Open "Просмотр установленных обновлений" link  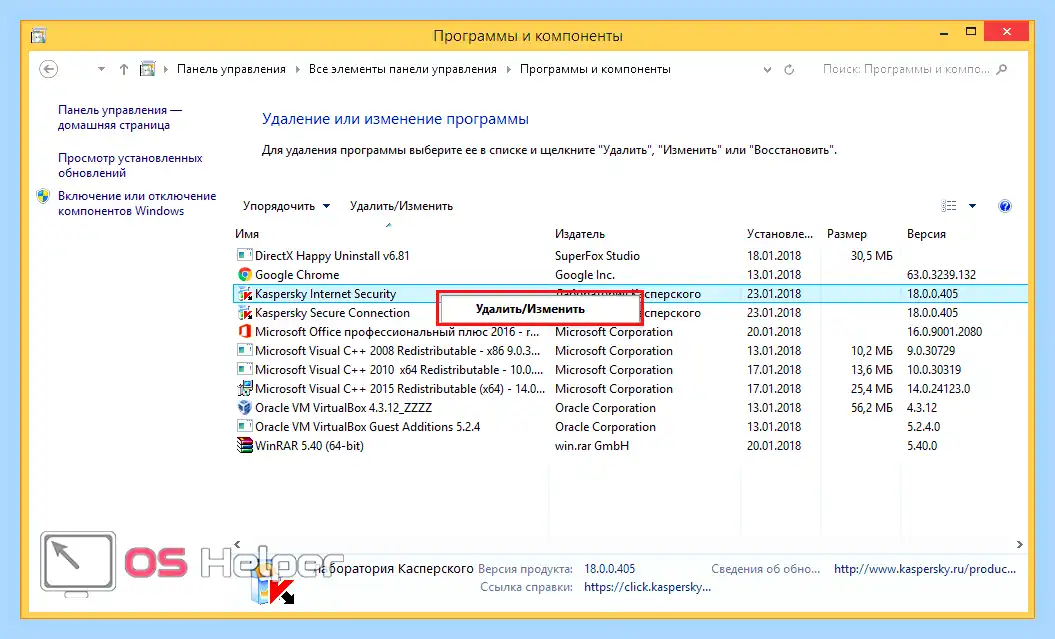click(x=130, y=165)
